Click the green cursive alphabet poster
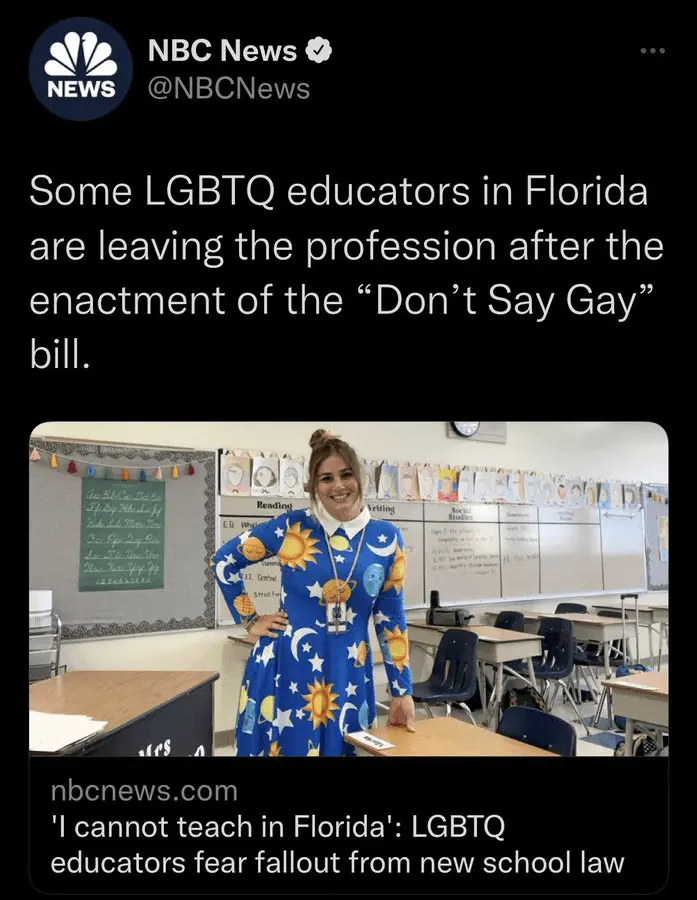 point(122,534)
